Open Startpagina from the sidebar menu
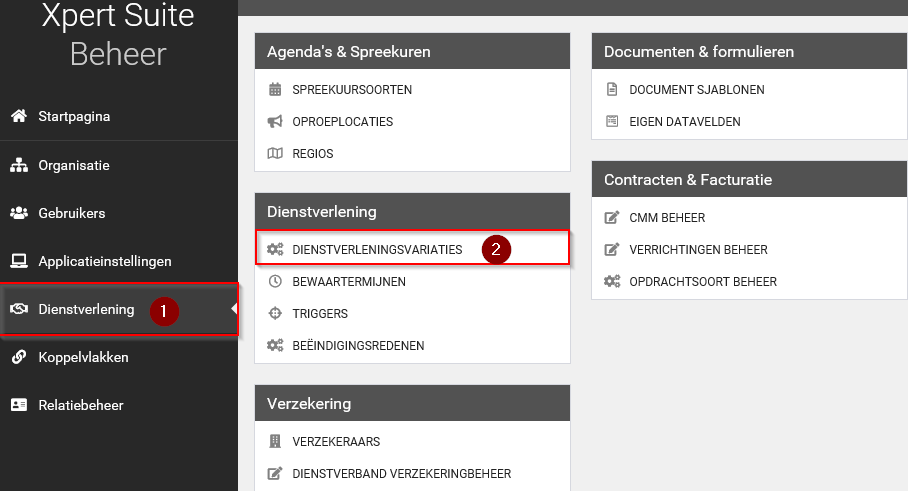The height and width of the screenshot is (491, 908). pos(74,116)
